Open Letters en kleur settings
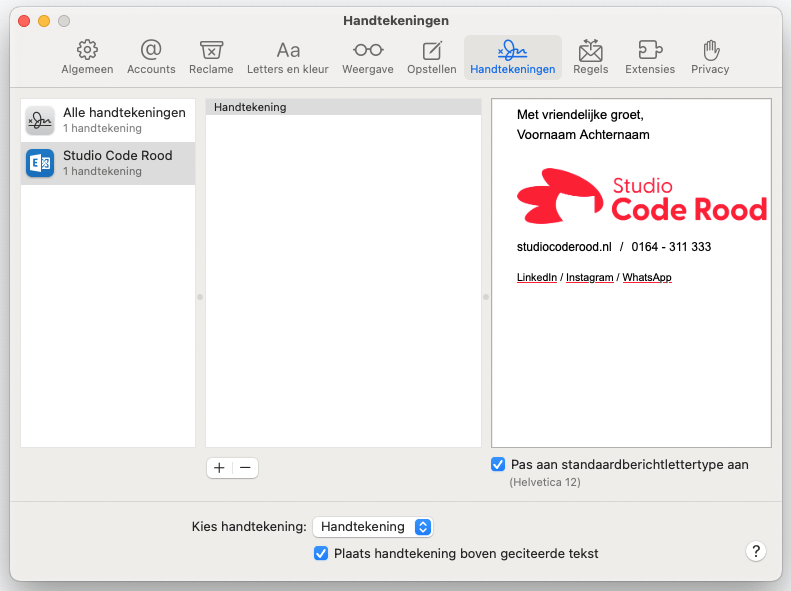 click(x=288, y=57)
